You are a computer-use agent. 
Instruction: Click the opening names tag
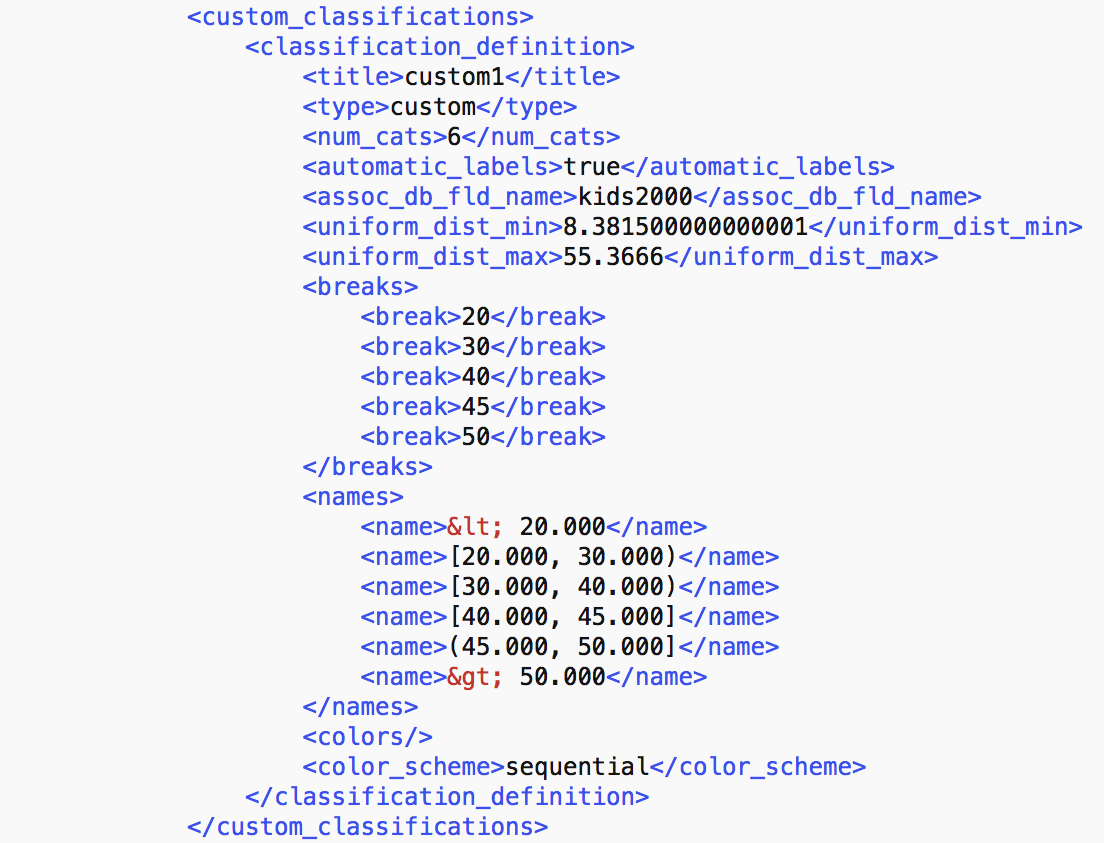click(353, 497)
